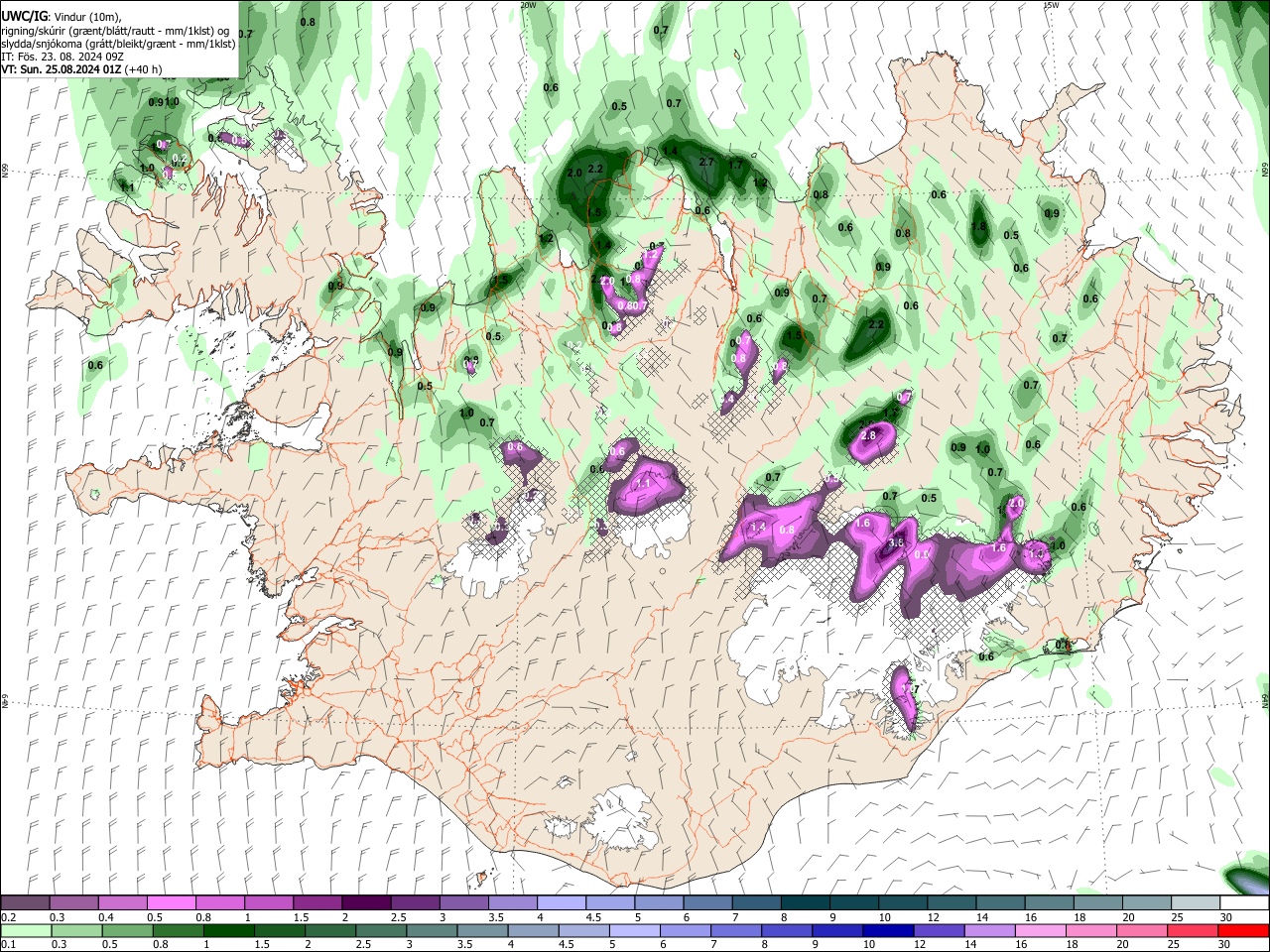Pick the medium green 0.5 rain legend swatch
1270x952 pixels.
pyautogui.click(x=127, y=930)
